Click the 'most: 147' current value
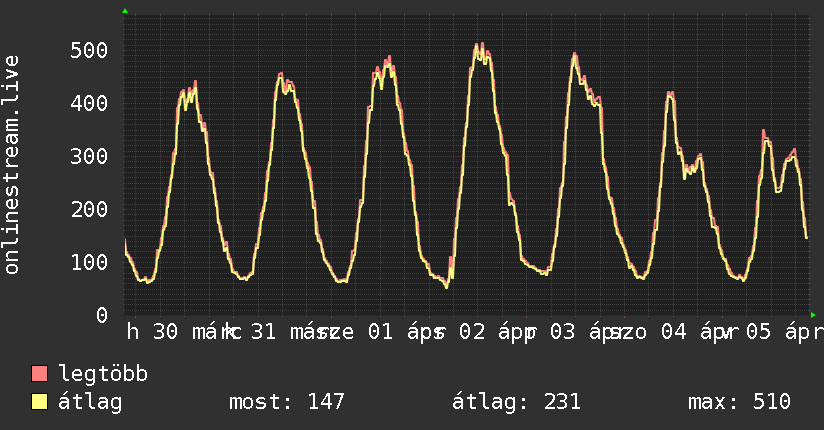The image size is (824, 430). [286, 402]
